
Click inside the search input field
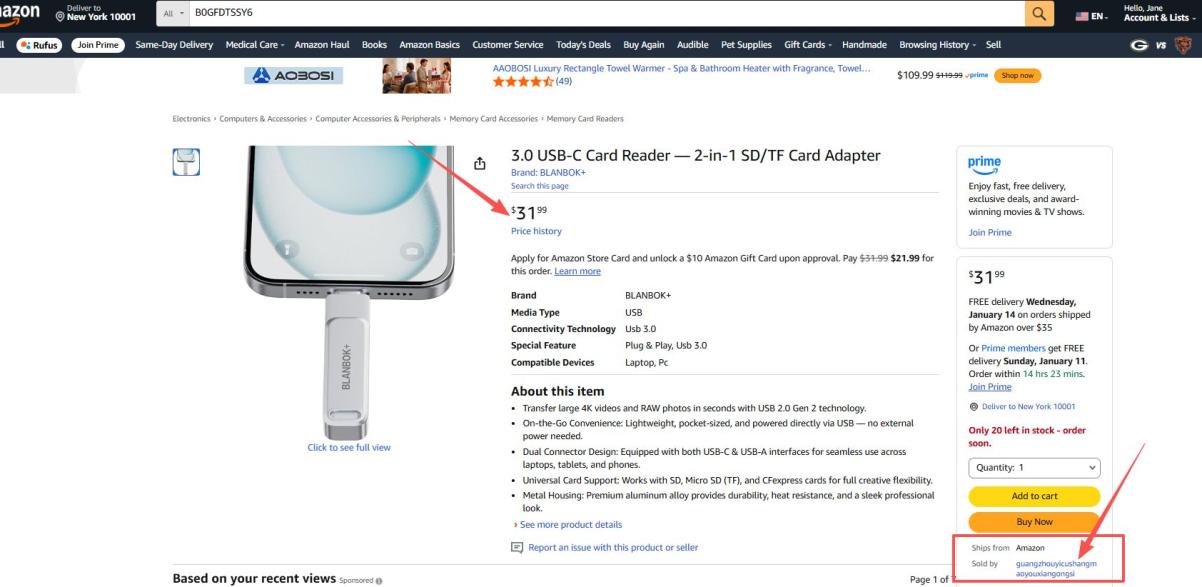coord(600,13)
